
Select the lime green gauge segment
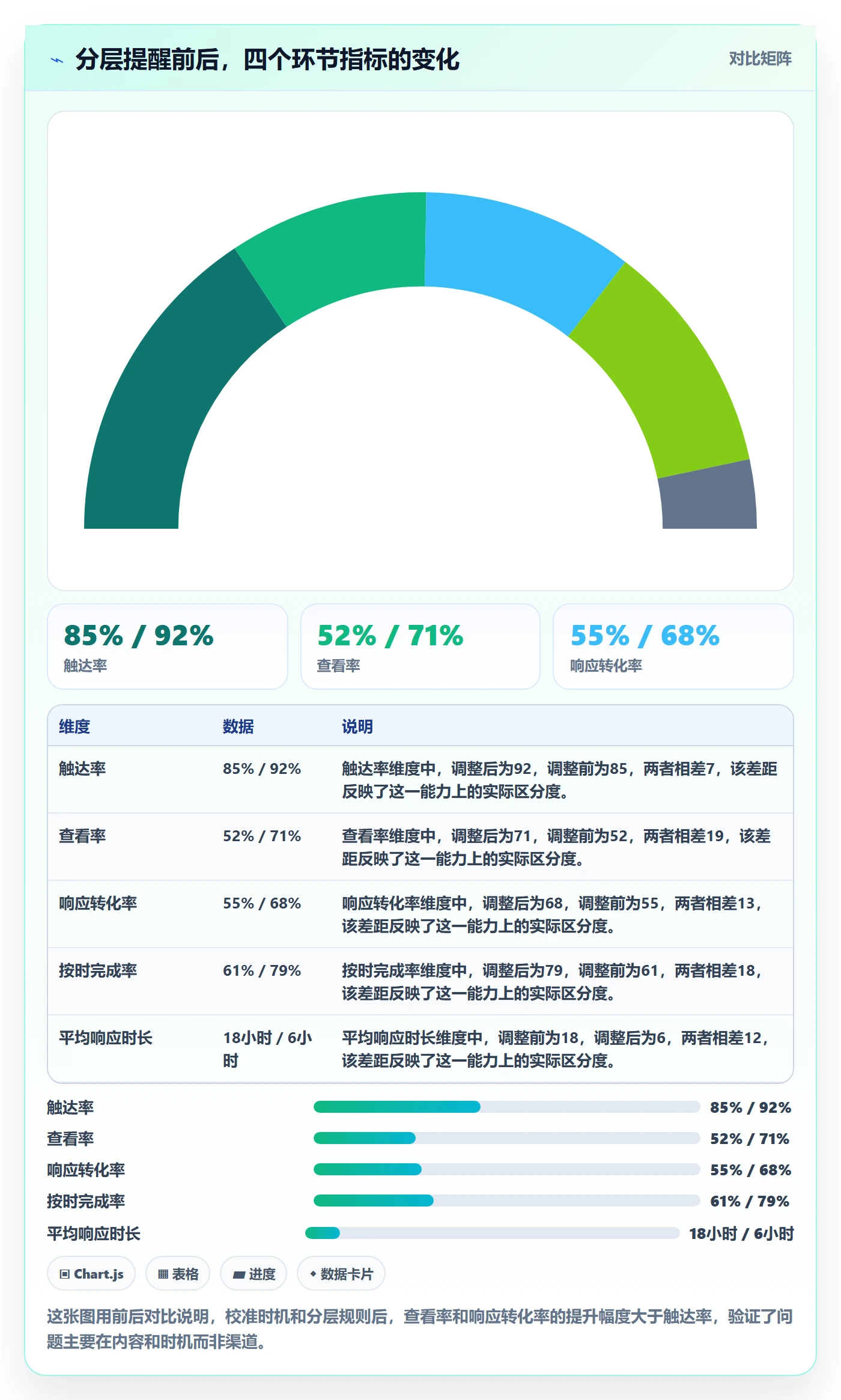[x=667, y=373]
